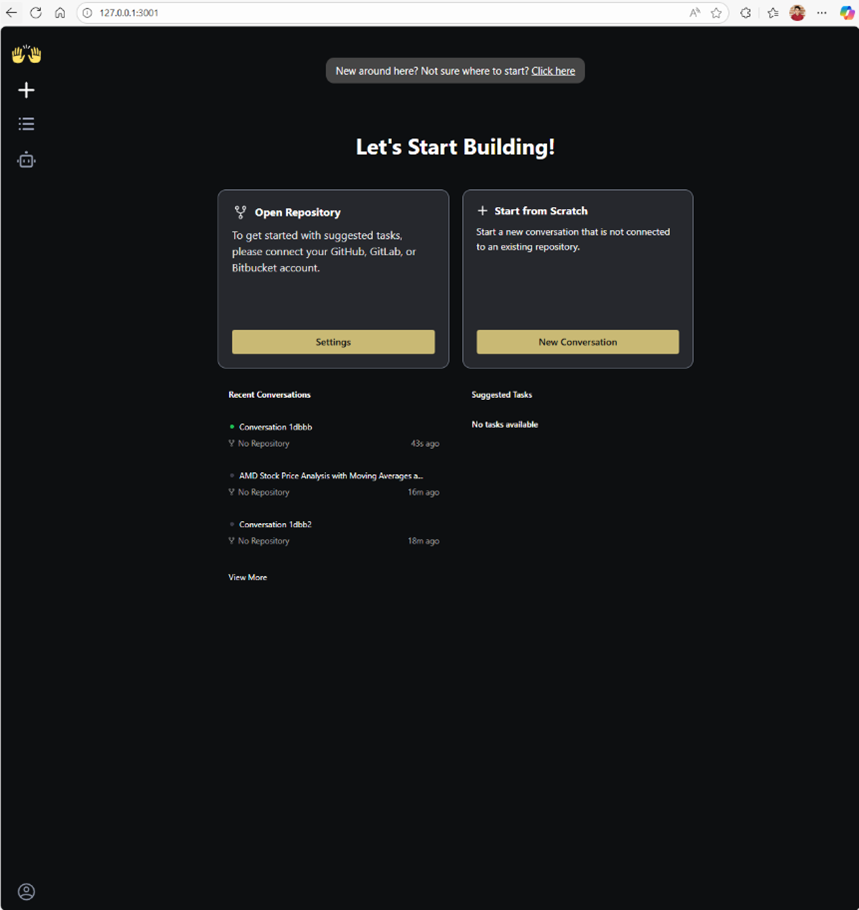859x910 pixels.
Task: Open the user profile icon at bottom left
Action: [x=26, y=891]
